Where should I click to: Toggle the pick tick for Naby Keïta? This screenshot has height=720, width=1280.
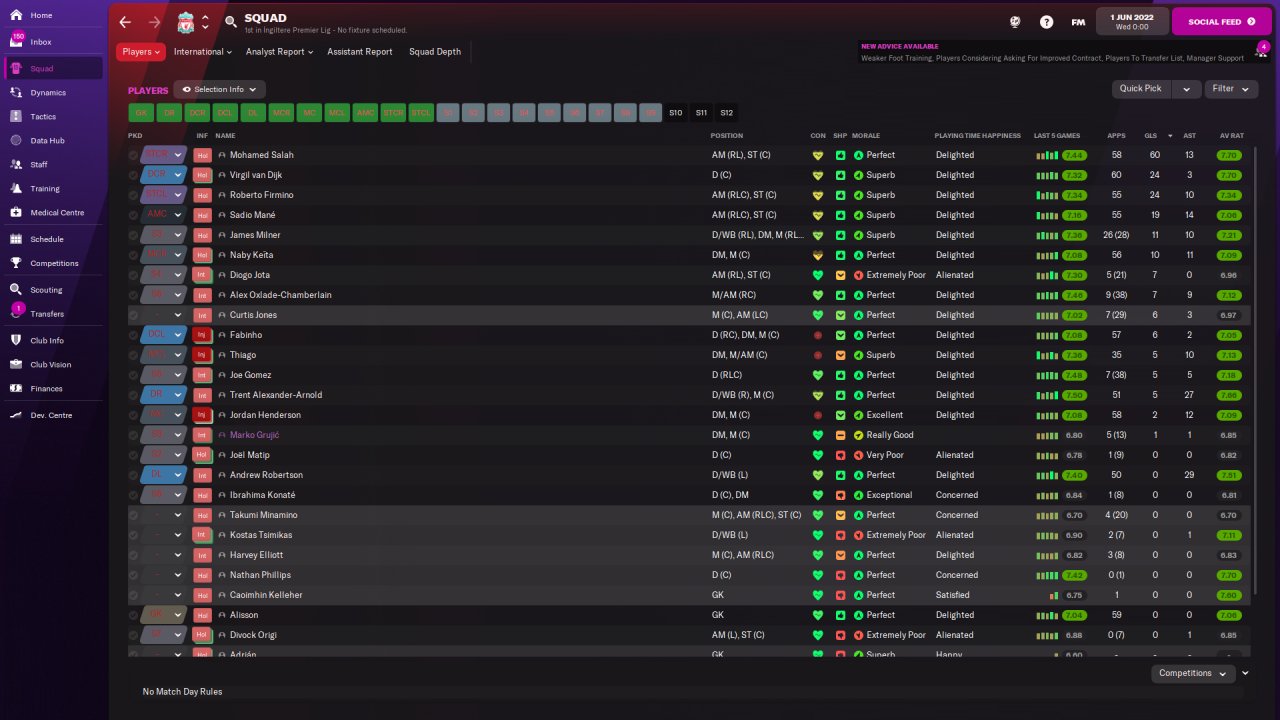(134, 255)
